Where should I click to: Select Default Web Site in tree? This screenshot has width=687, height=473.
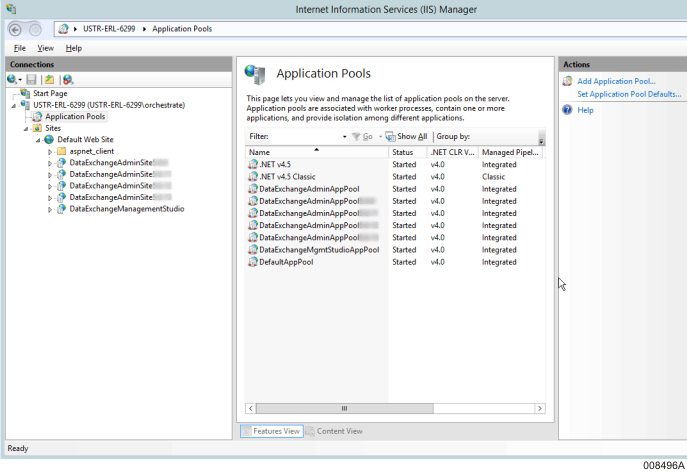click(85, 139)
